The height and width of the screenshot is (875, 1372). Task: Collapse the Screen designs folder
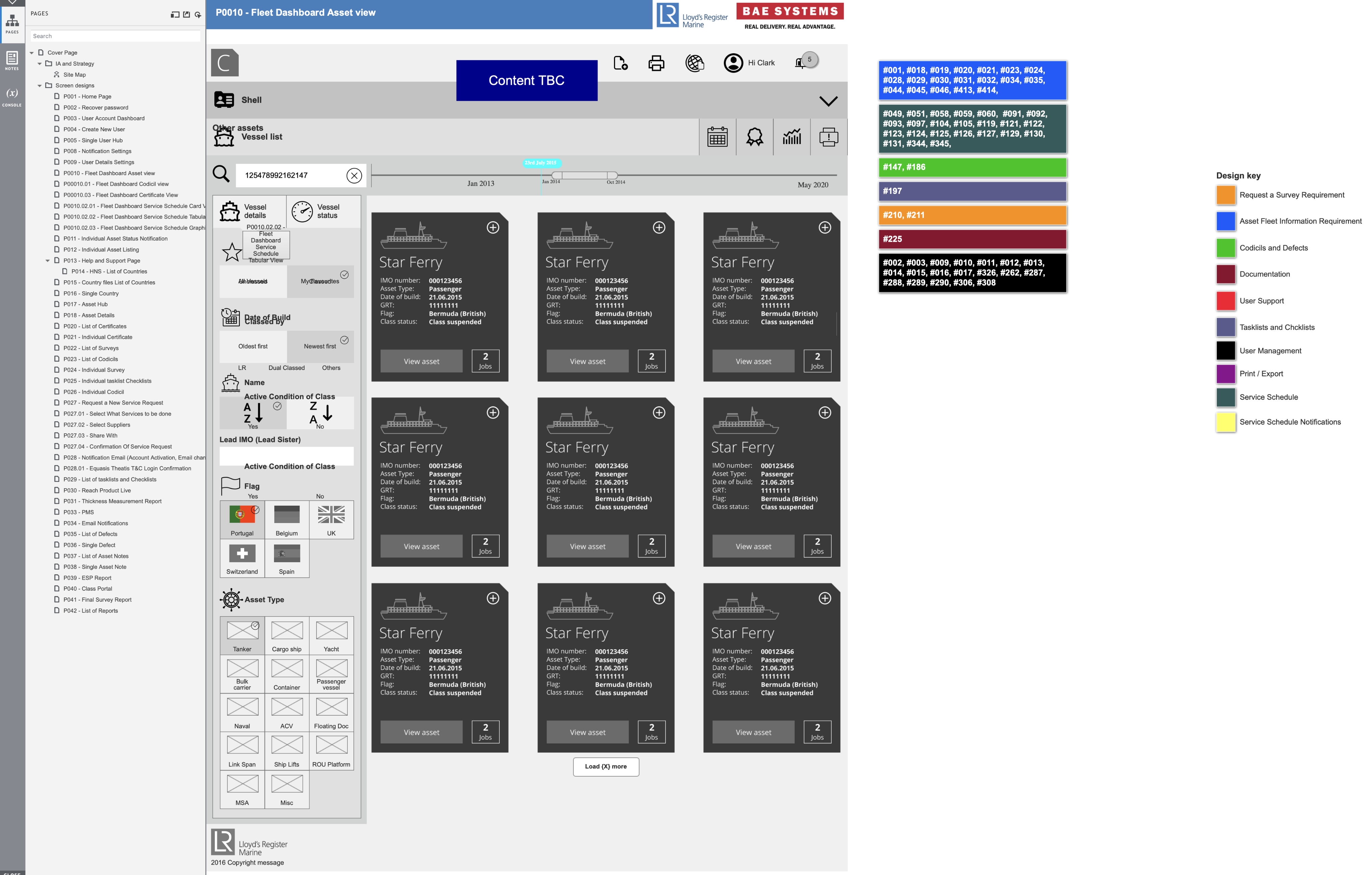[x=39, y=85]
